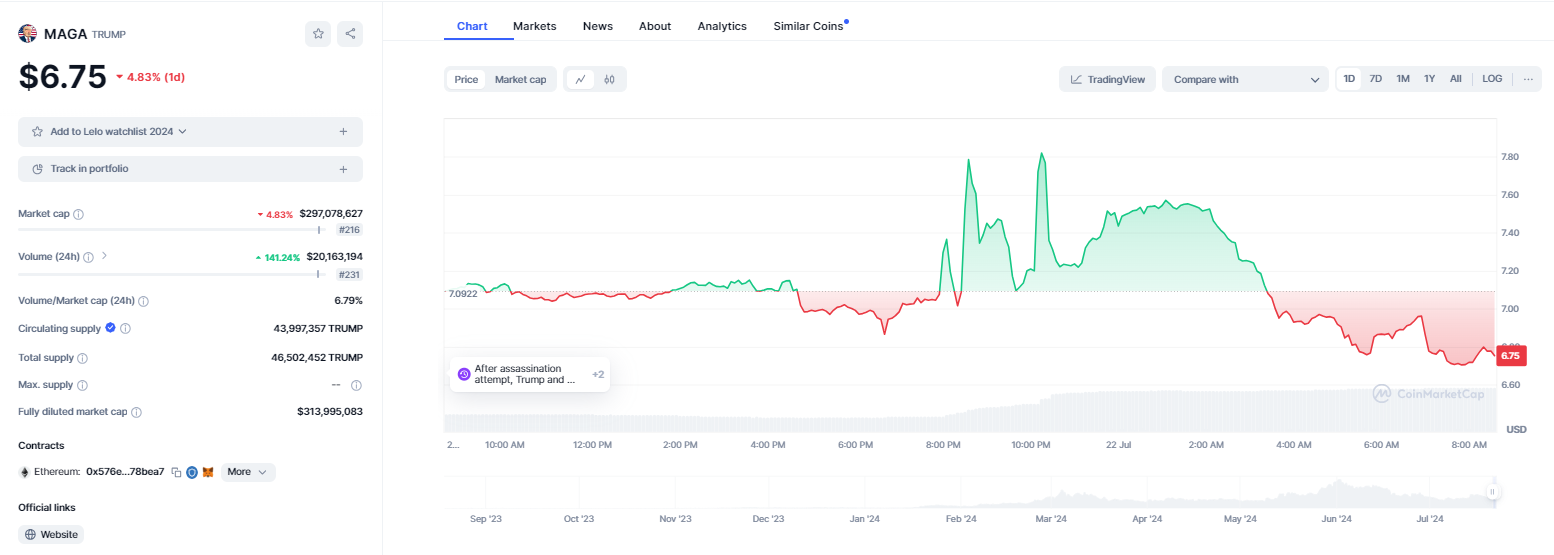Open the About tab

(x=655, y=26)
